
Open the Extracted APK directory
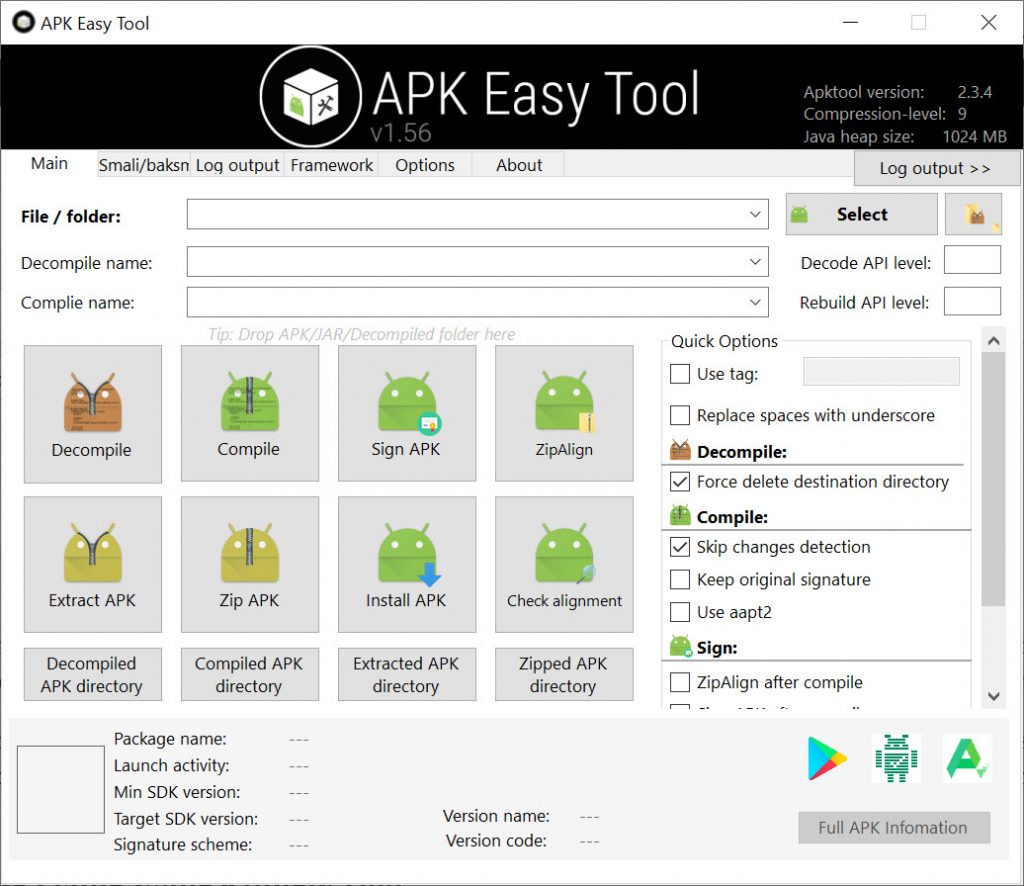407,674
